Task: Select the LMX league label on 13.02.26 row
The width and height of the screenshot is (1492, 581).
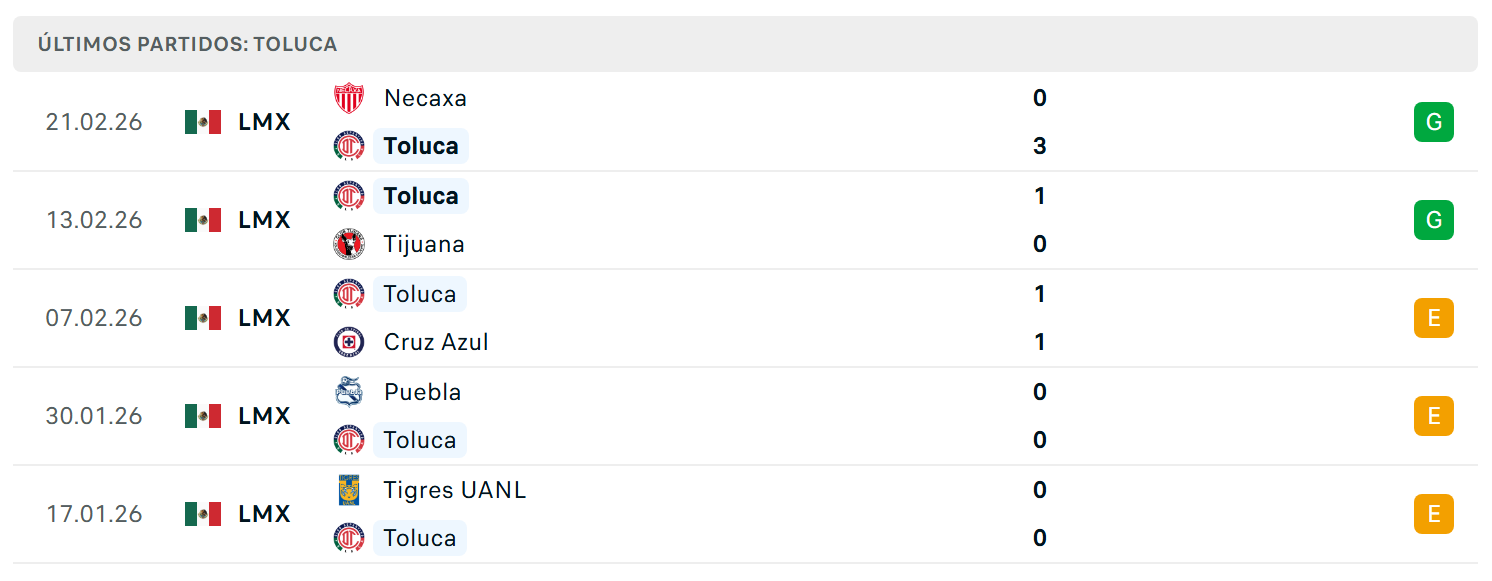Action: tap(264, 220)
